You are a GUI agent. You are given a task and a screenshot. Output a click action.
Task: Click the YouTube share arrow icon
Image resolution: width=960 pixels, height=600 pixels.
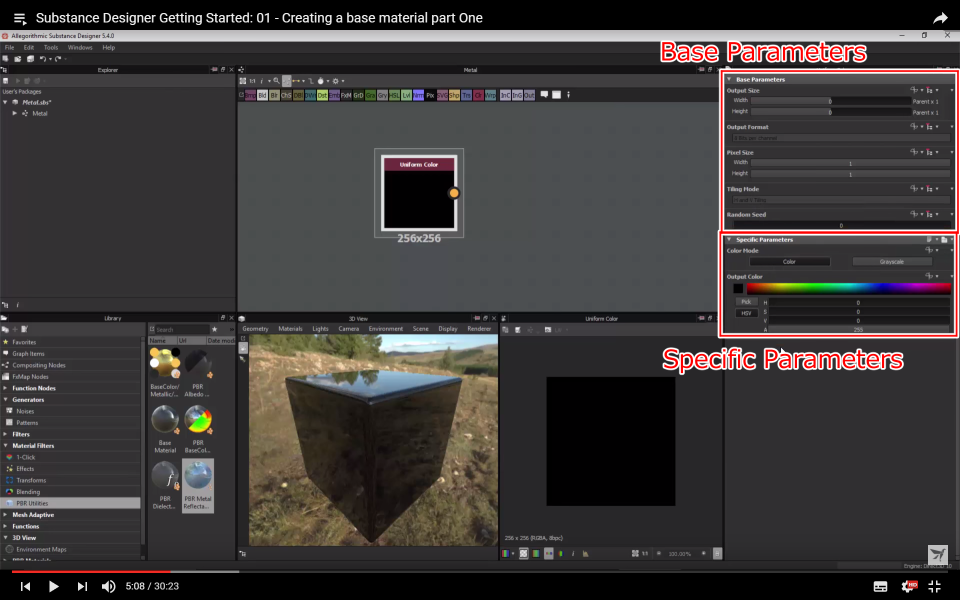940,18
